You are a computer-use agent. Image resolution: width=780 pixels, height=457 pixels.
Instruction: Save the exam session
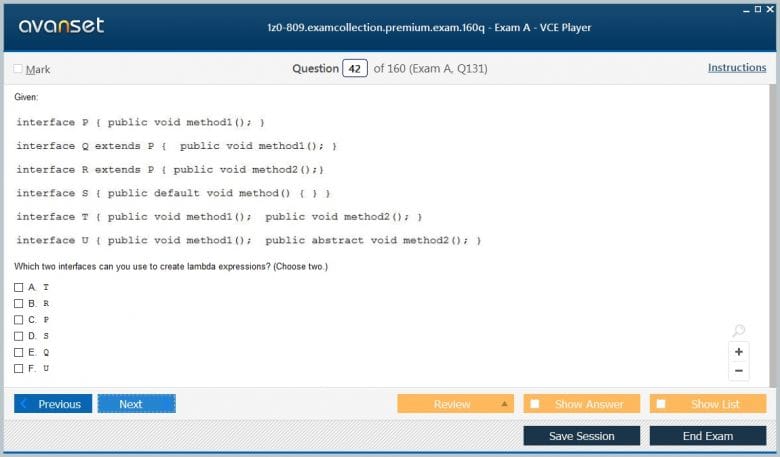pos(582,436)
